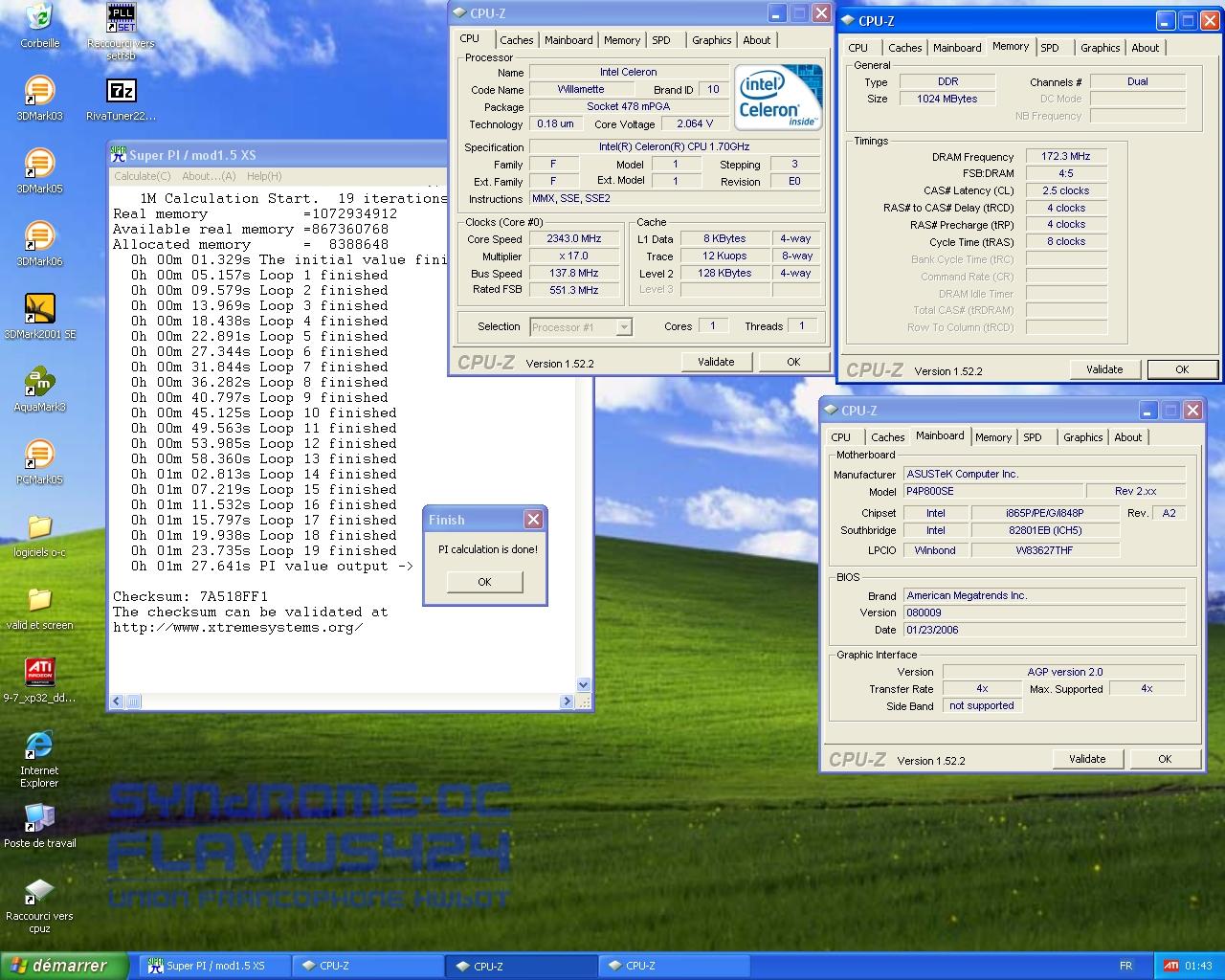The width and height of the screenshot is (1225, 980).
Task: Close the Finish dialog with X
Action: click(533, 519)
